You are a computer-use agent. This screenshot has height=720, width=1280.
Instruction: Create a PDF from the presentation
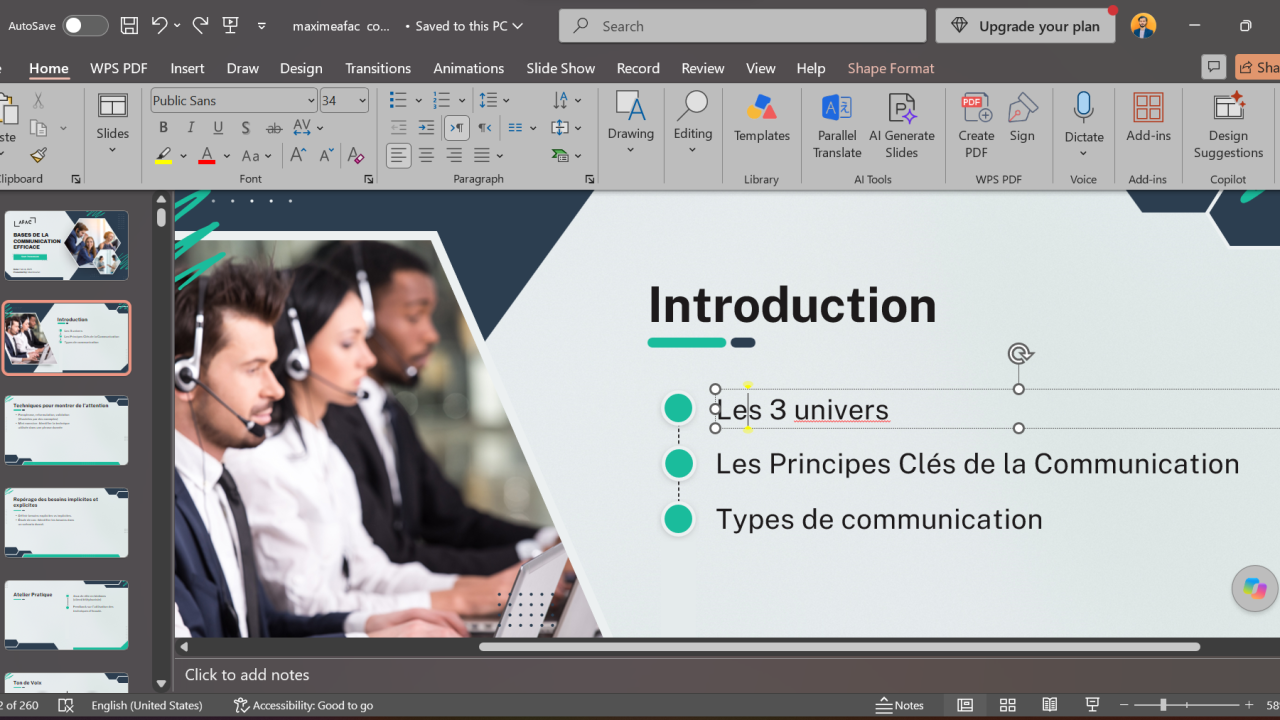tap(976, 126)
